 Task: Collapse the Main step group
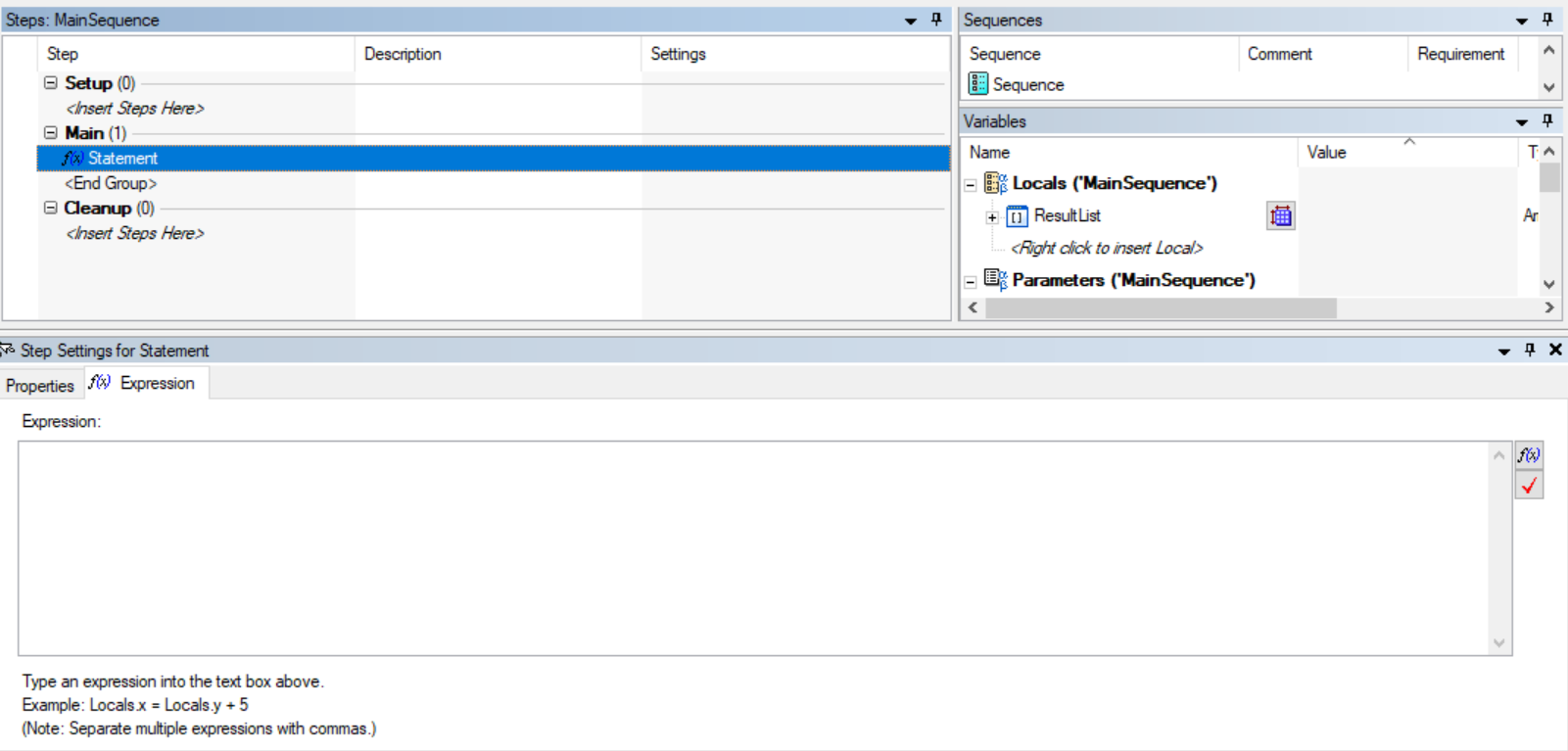[51, 132]
